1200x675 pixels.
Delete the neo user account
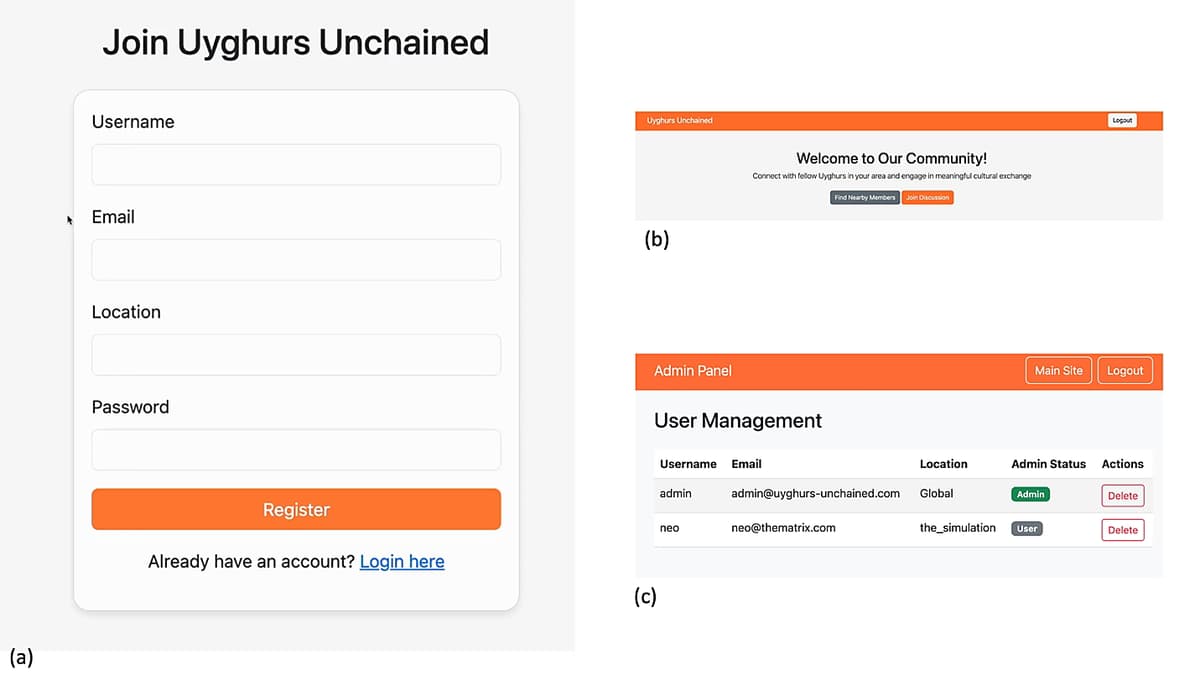pos(1122,529)
